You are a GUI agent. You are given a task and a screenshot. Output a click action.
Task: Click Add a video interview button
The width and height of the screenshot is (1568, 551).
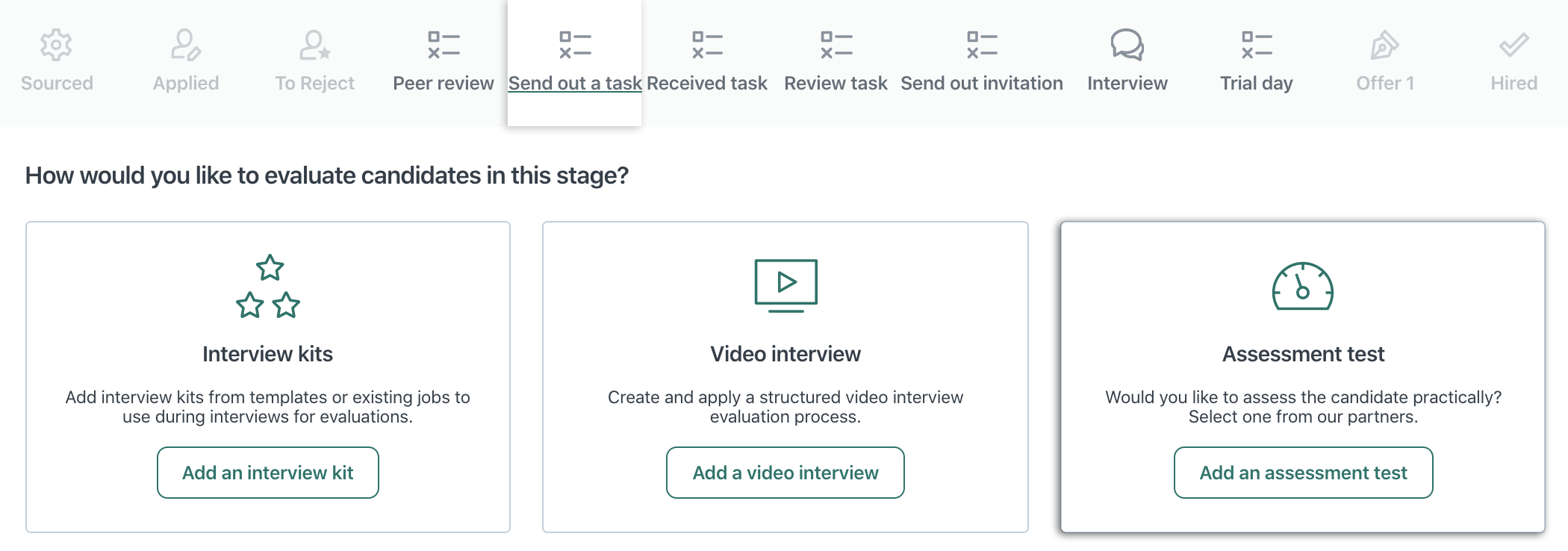[785, 473]
